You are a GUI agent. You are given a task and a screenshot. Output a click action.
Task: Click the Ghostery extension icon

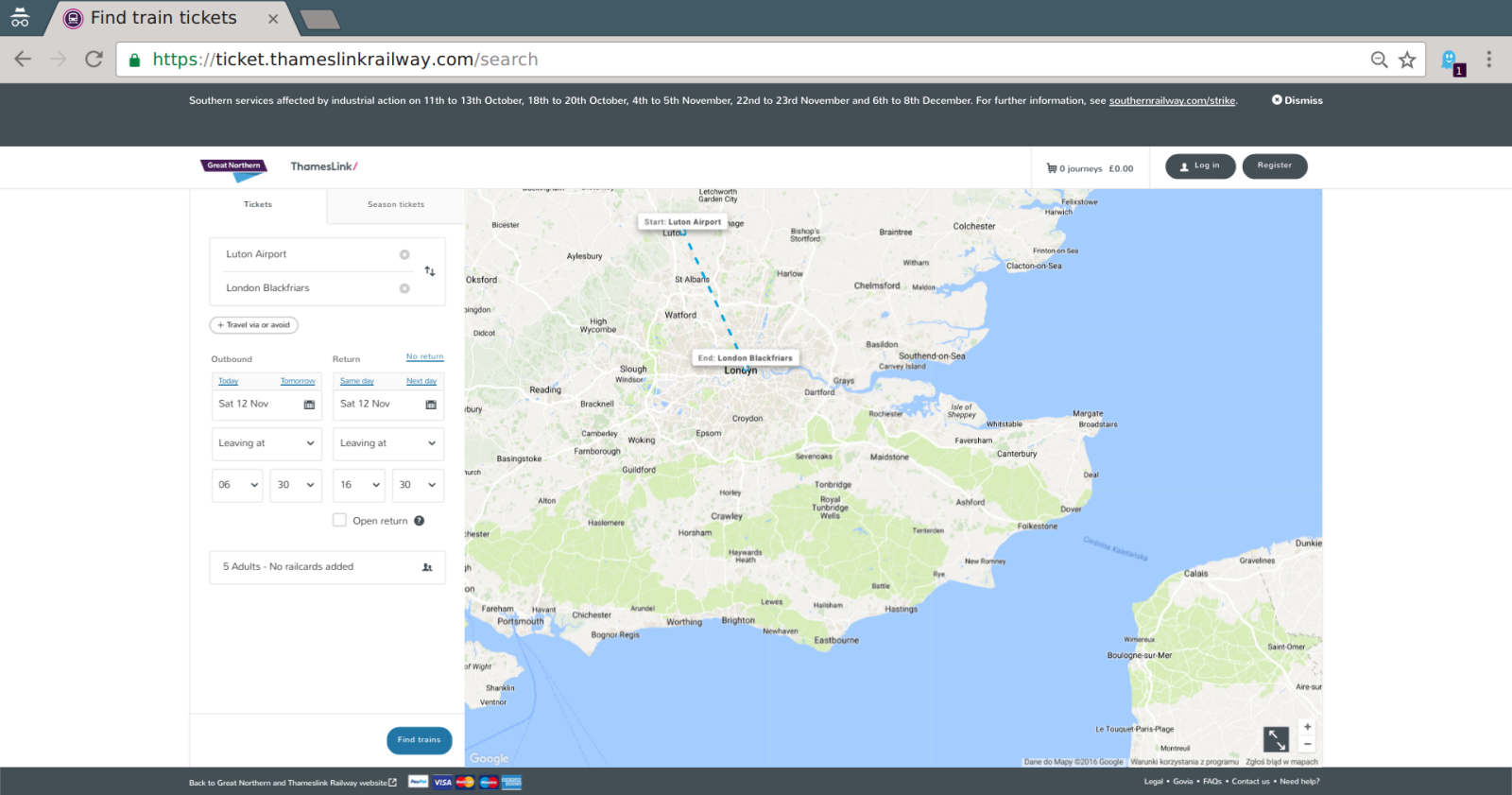(x=1451, y=60)
